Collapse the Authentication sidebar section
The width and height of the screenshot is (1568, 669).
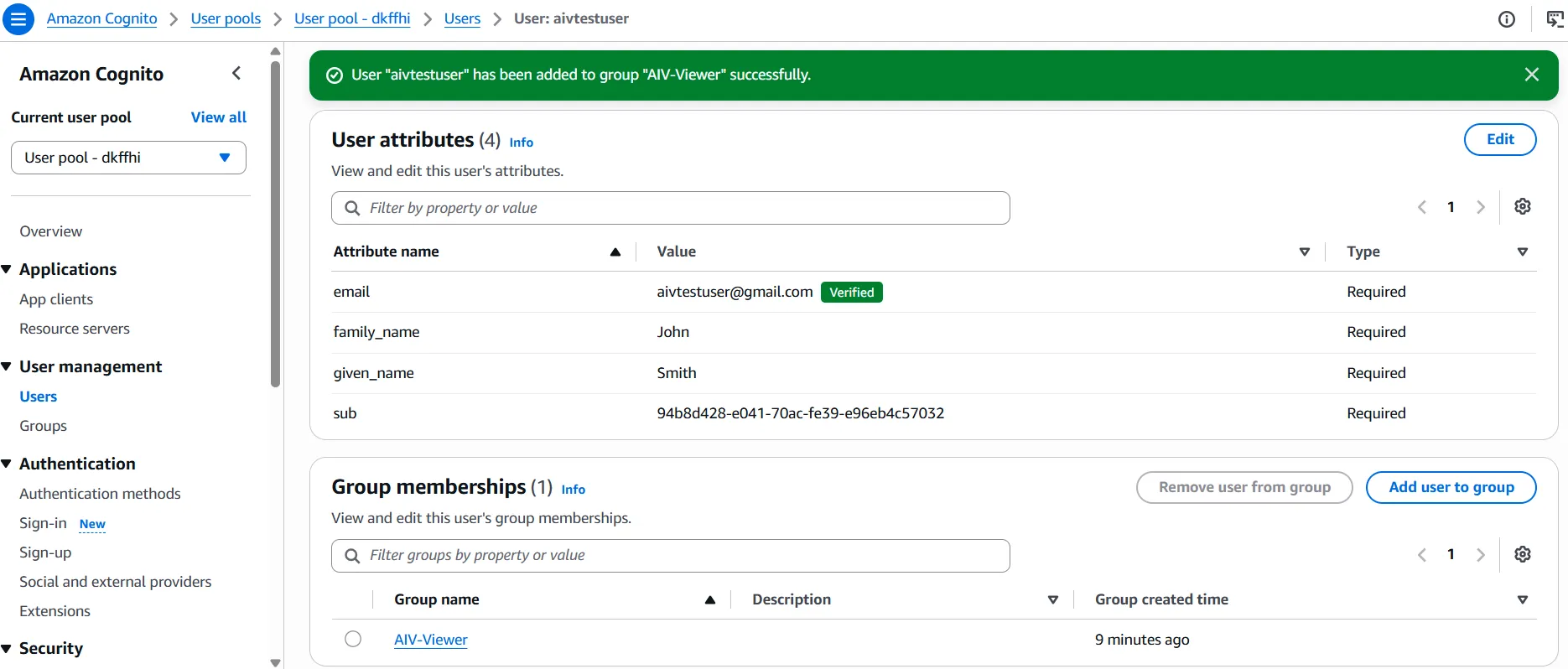(x=7, y=464)
